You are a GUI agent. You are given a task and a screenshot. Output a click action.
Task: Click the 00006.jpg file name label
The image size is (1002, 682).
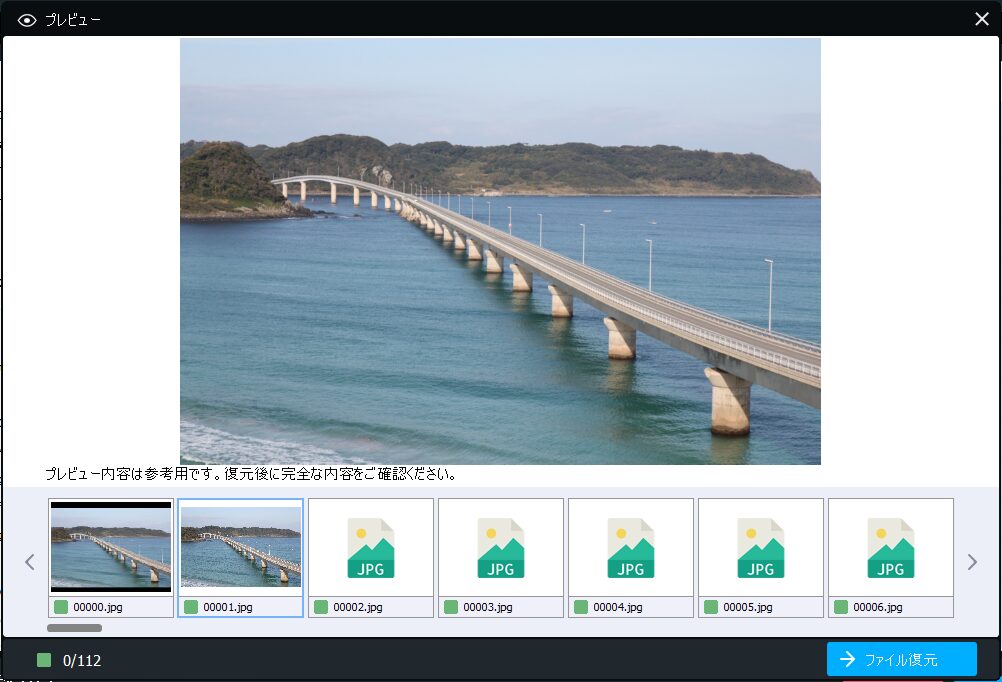878,607
